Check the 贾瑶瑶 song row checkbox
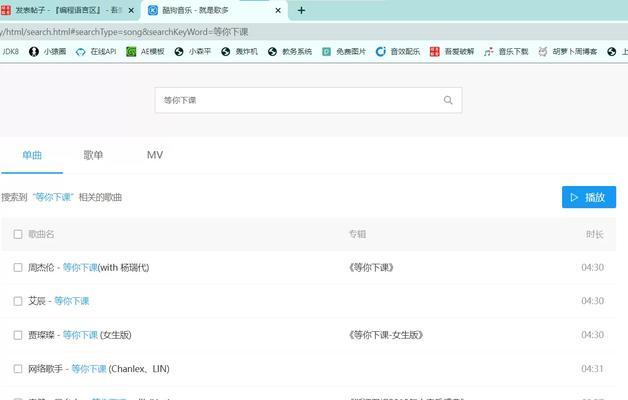This screenshot has height=400, width=628. 18,335
